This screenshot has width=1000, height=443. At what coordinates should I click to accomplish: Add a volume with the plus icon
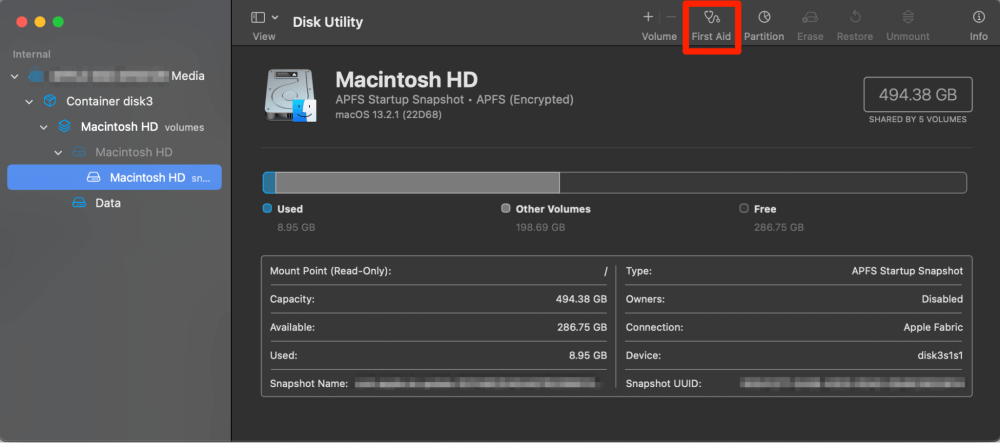pos(648,17)
